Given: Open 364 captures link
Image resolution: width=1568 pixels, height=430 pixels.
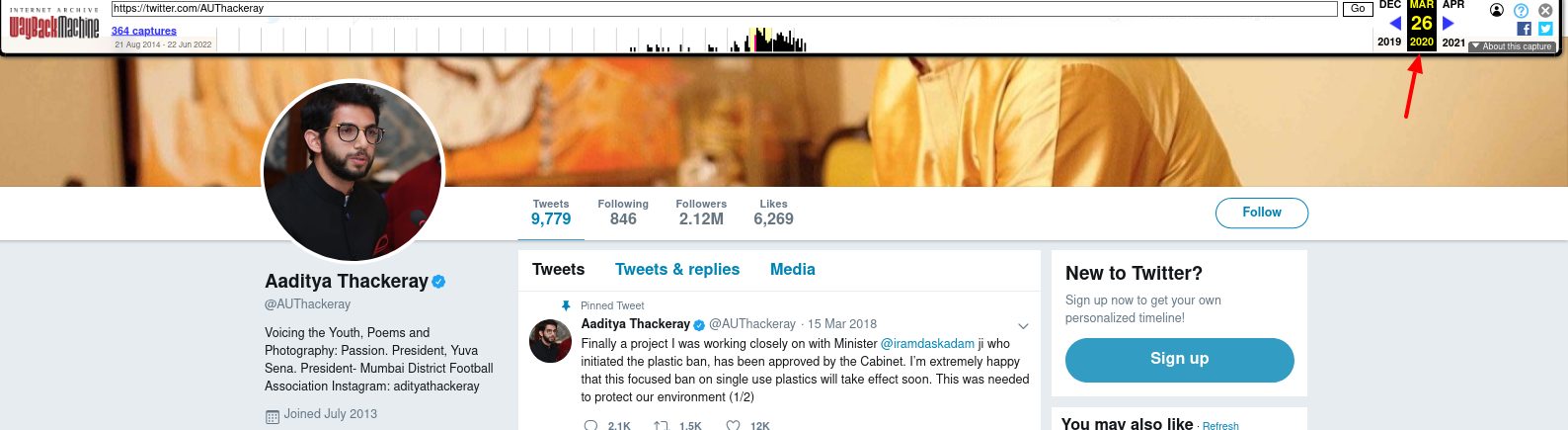Looking at the screenshot, I should coord(144,31).
